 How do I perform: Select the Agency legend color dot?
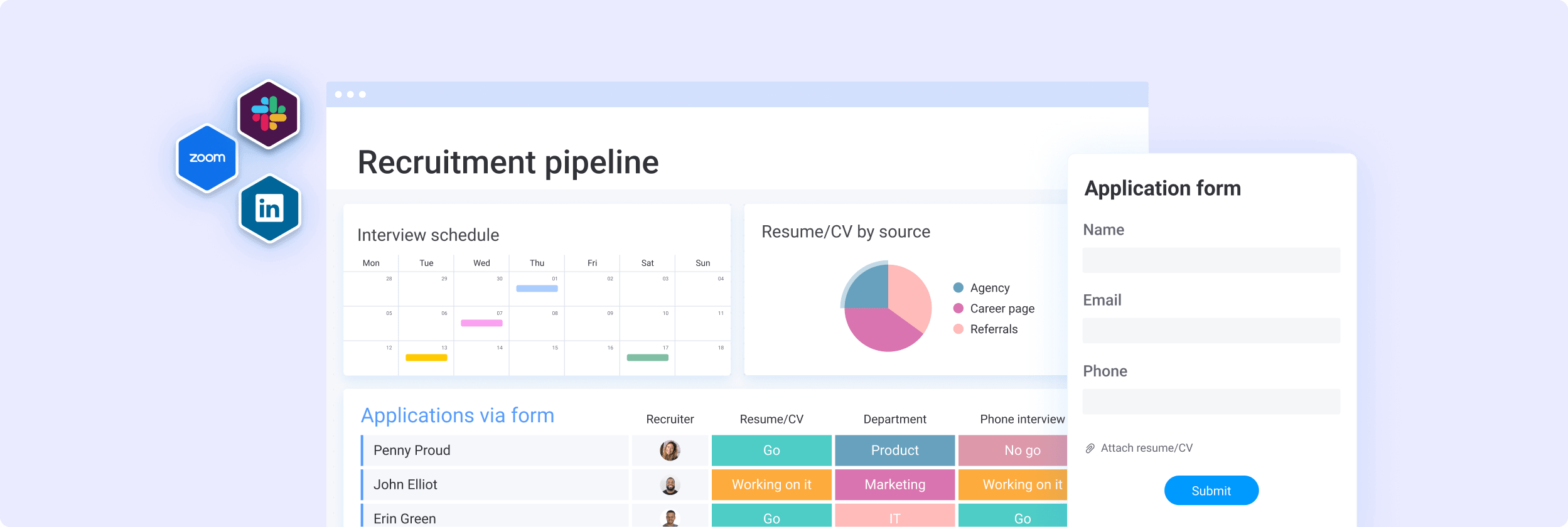(x=958, y=287)
